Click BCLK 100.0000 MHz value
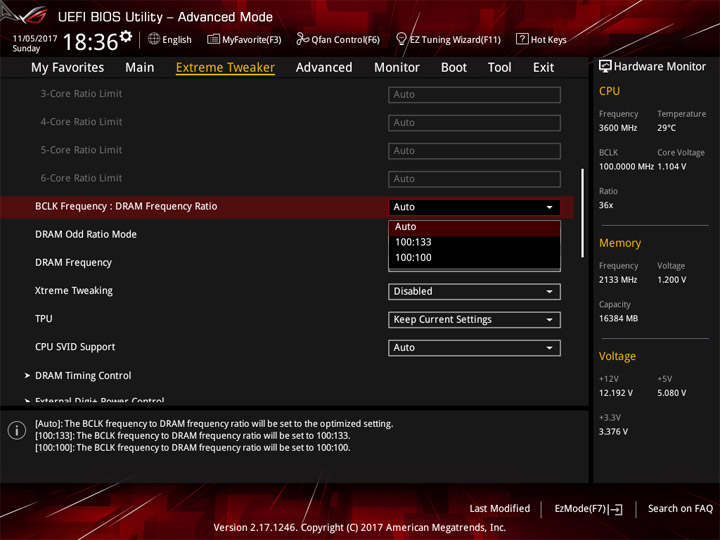The image size is (720, 540). 626,167
